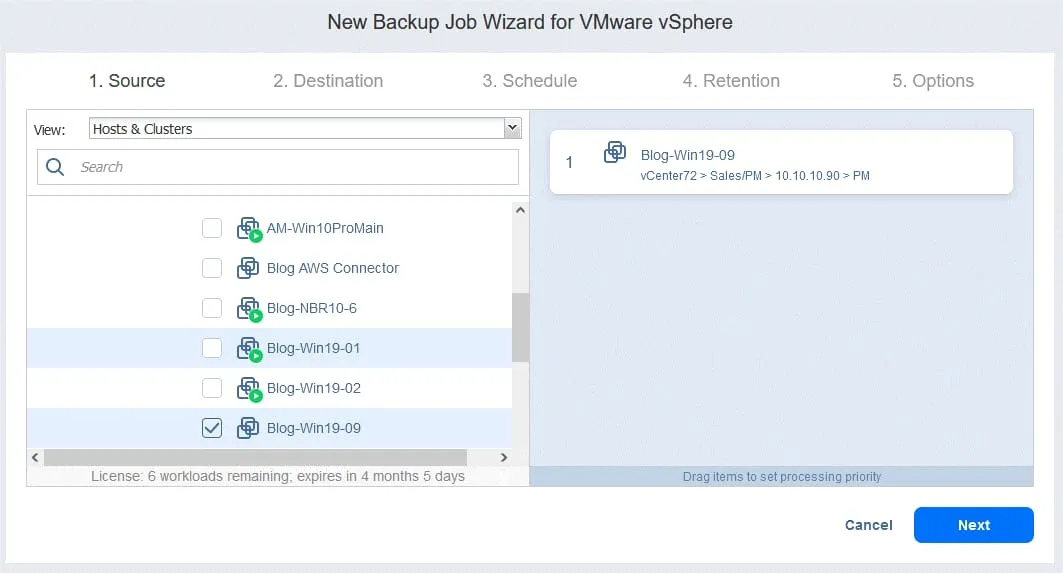Click into the Search input field
This screenshot has width=1063, height=573.
(x=295, y=167)
